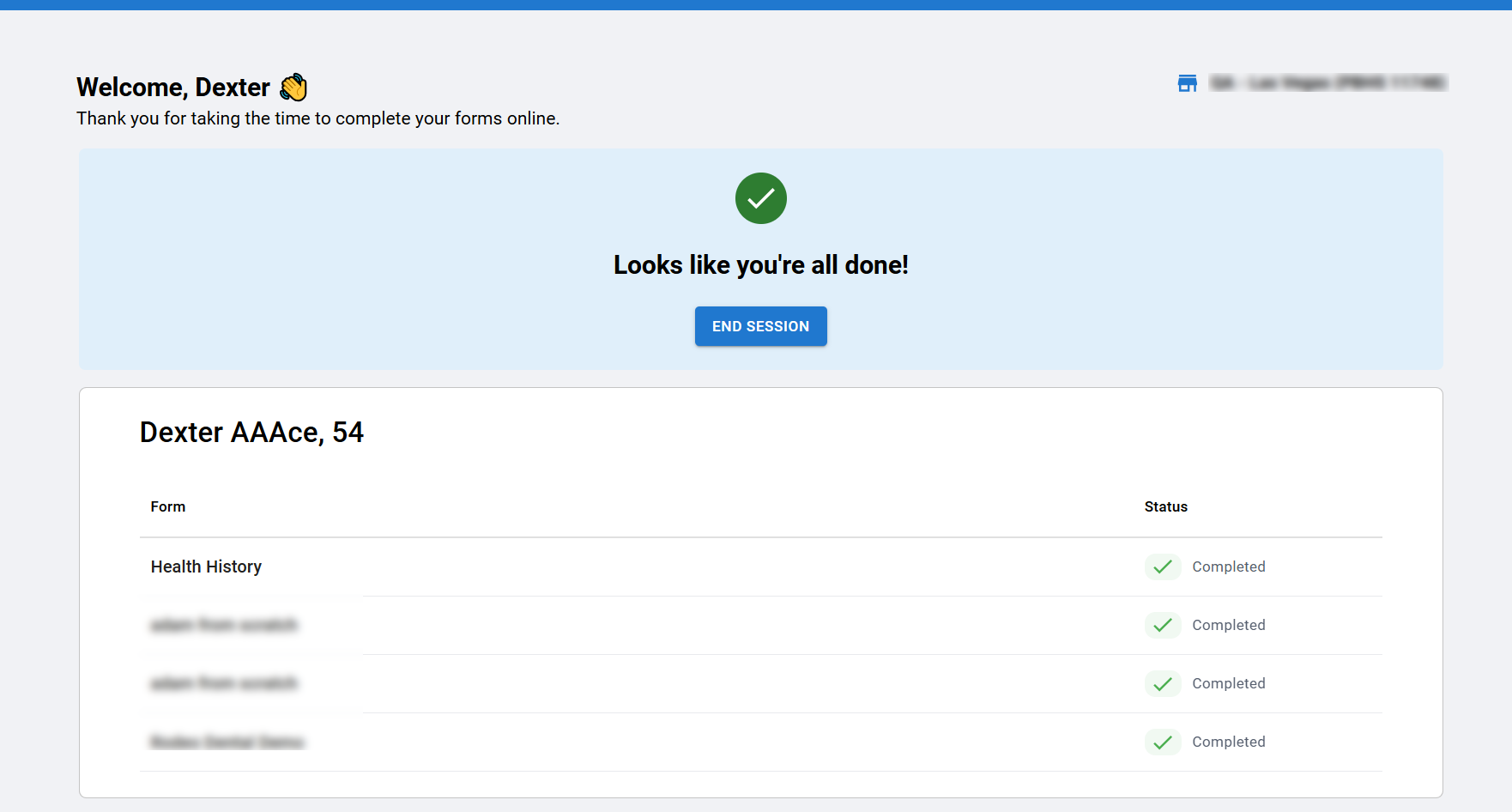Click the checkmark icon in the last form row
1512x812 pixels.
[x=1162, y=742]
